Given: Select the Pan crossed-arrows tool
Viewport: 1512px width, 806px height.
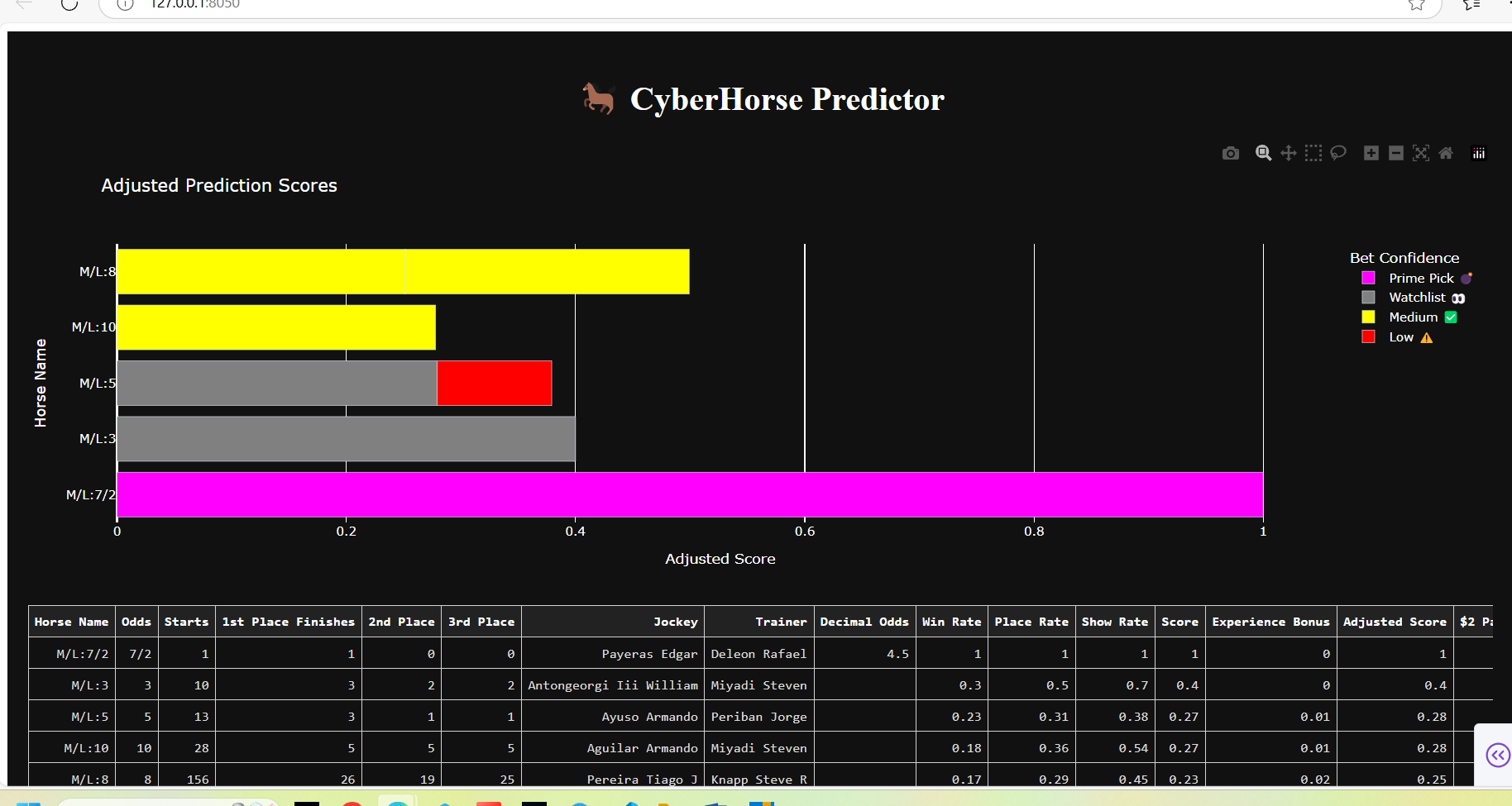Looking at the screenshot, I should [x=1289, y=153].
